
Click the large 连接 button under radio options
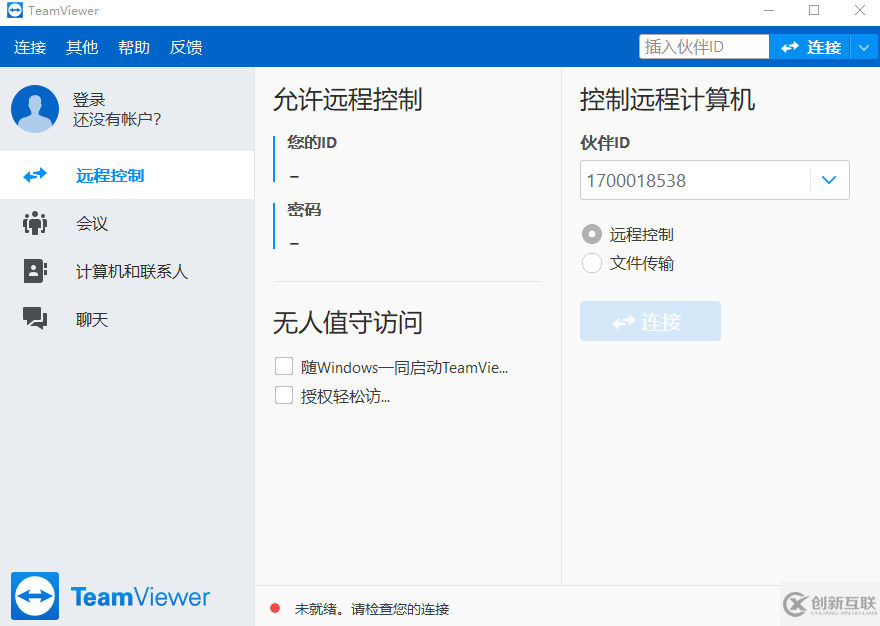650,321
